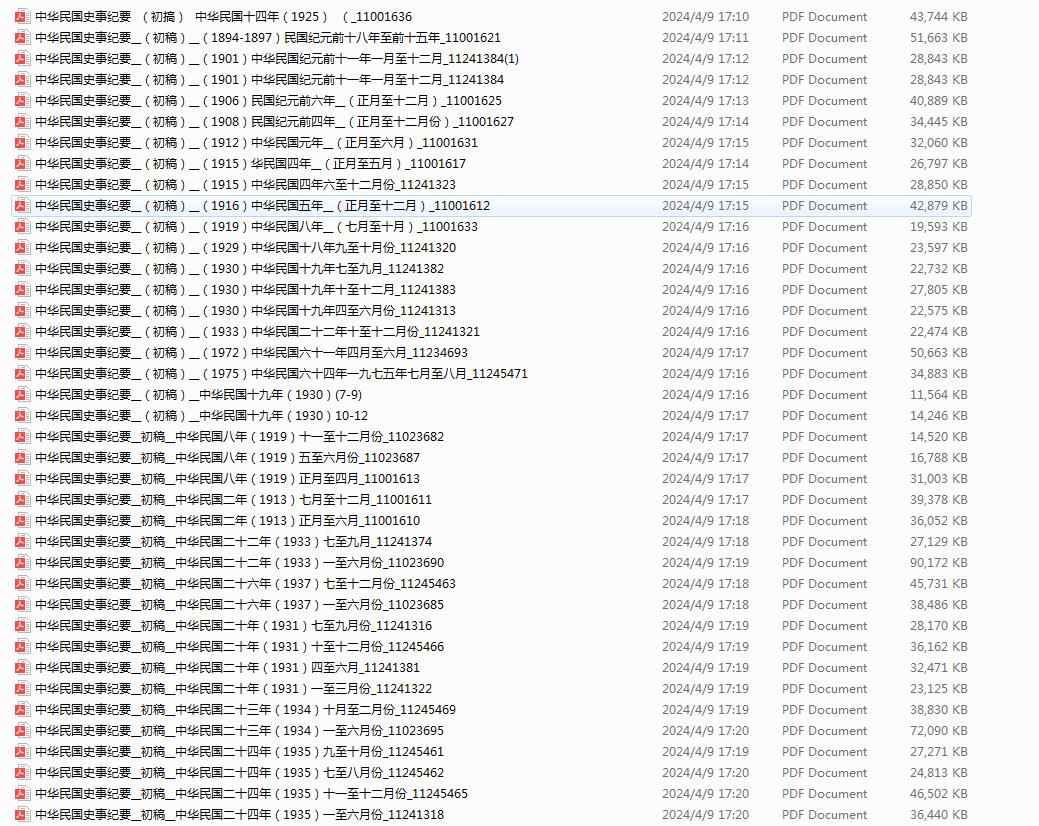Select the 1933 file ending 11241321
Image resolution: width=1039 pixels, height=826 pixels.
(x=257, y=332)
